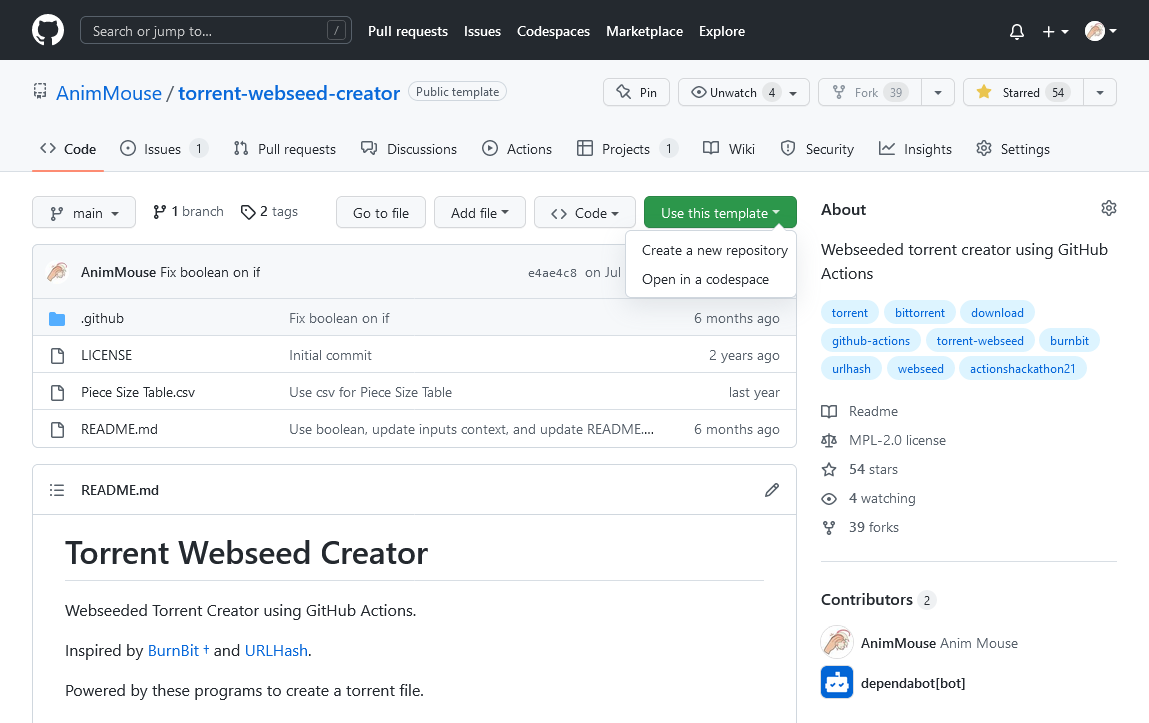Open Piece Size Table.csv file
Screen dimensions: 1149x723
tap(138, 392)
